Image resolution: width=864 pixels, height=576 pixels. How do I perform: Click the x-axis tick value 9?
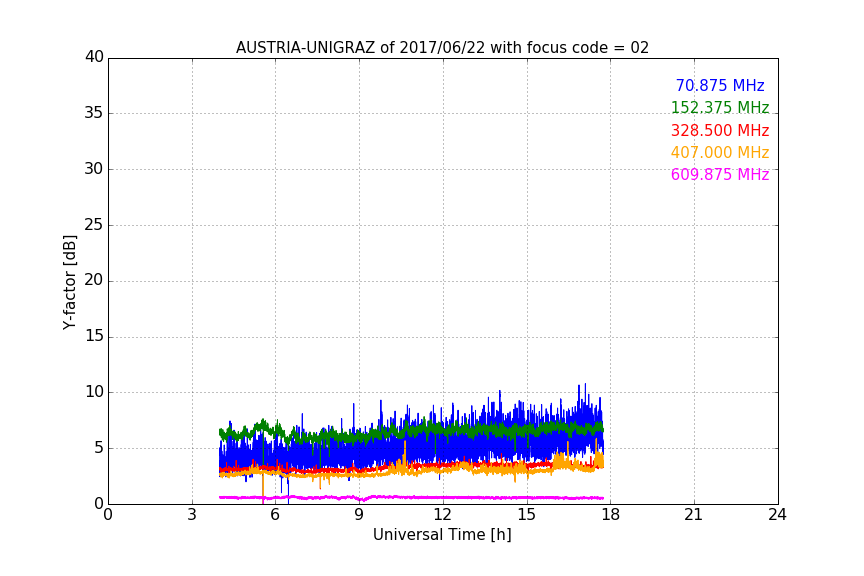coord(359,515)
